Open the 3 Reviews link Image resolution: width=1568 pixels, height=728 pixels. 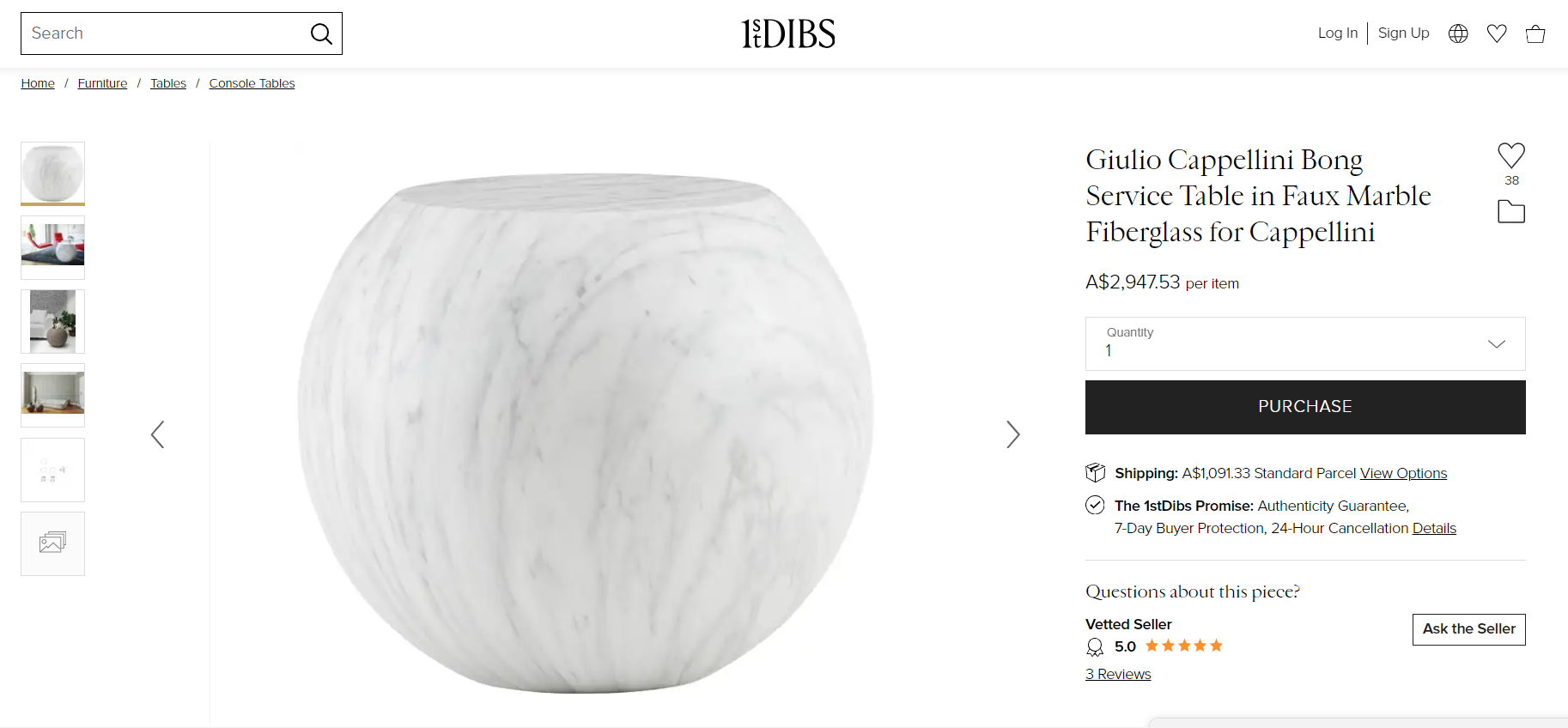[1118, 674]
